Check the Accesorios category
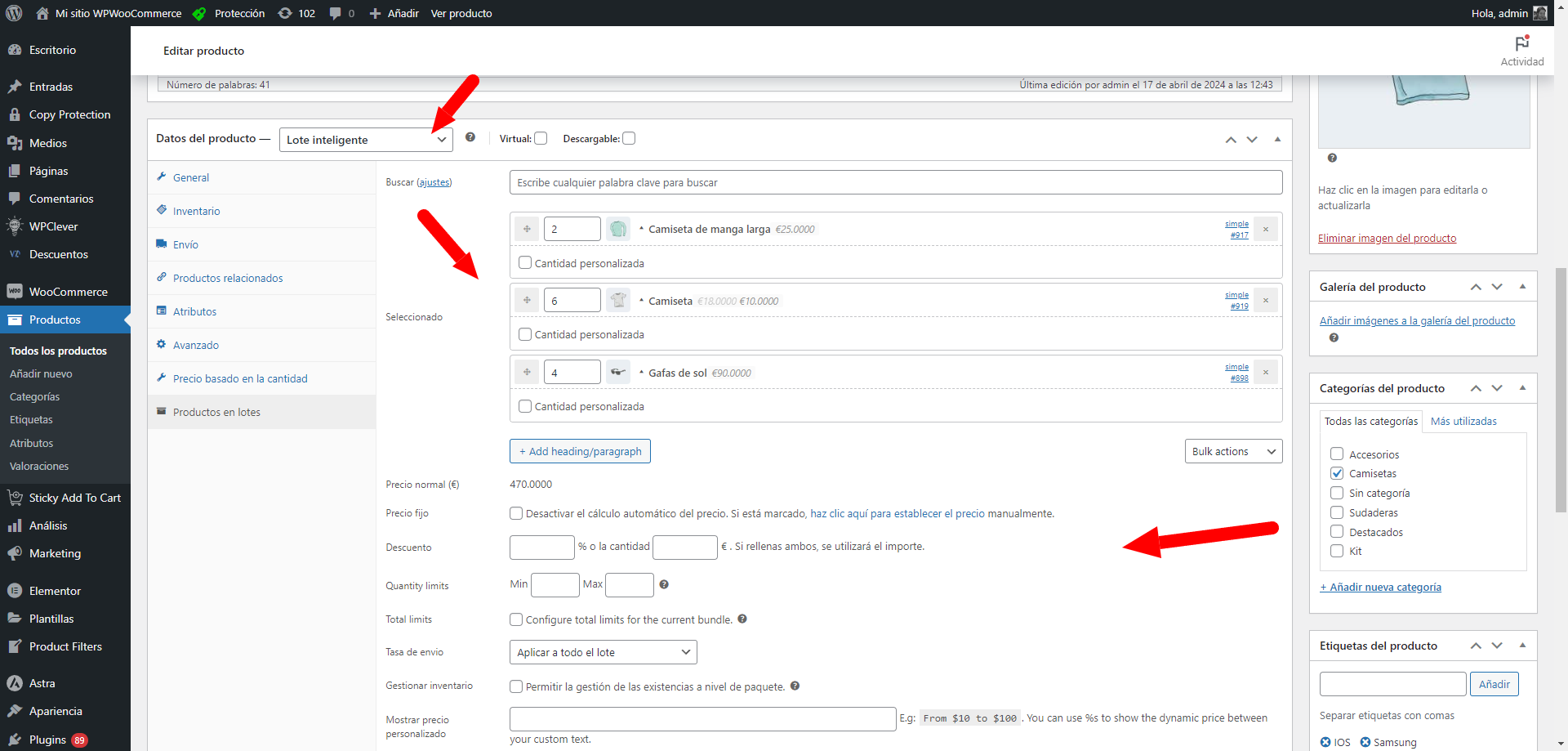The image size is (1568, 751). click(x=1337, y=454)
